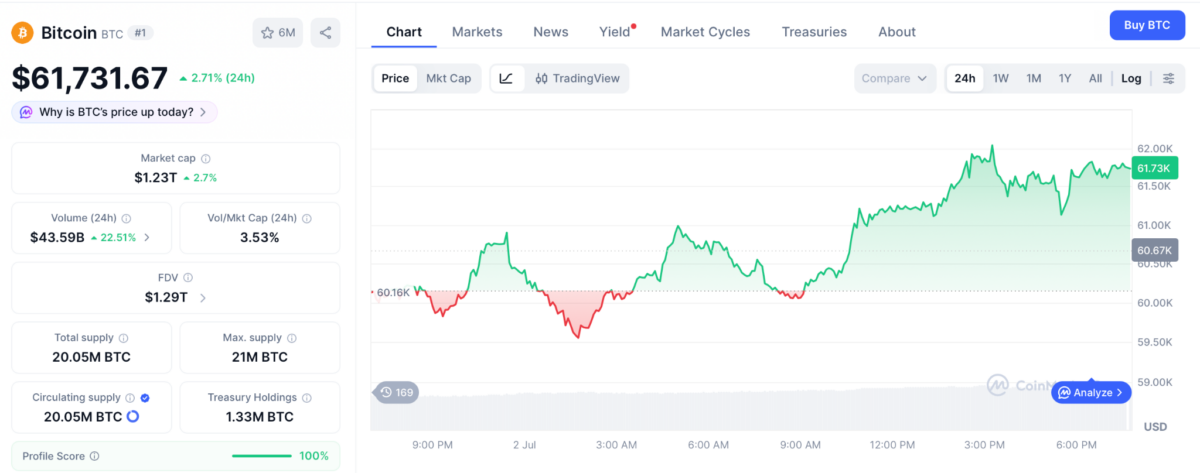Viewport: 1200px width, 473px height.
Task: Open the share icon button
Action: [325, 33]
